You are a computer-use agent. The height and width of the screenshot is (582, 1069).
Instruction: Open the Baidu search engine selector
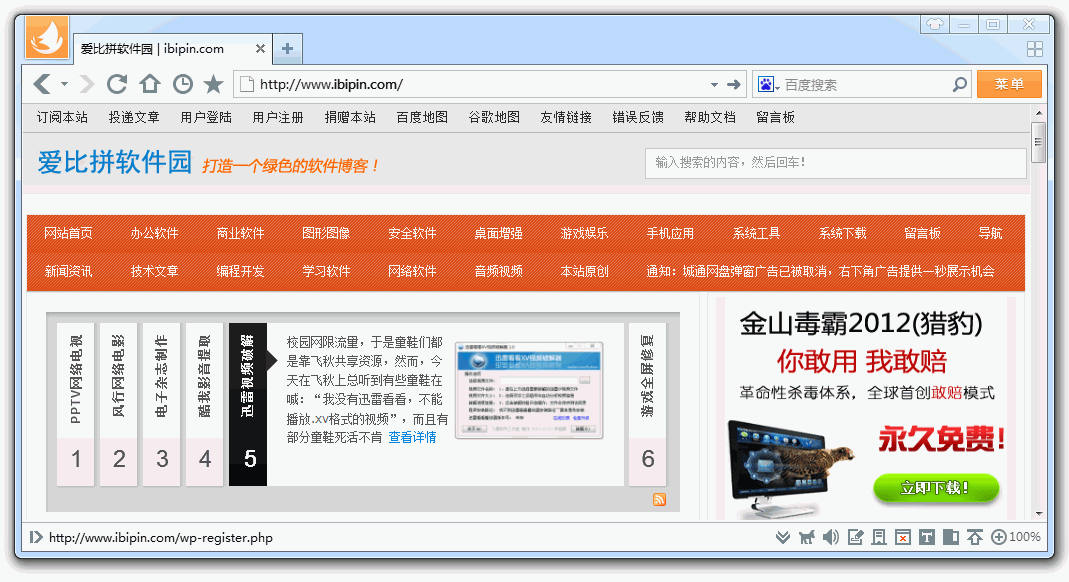click(768, 85)
